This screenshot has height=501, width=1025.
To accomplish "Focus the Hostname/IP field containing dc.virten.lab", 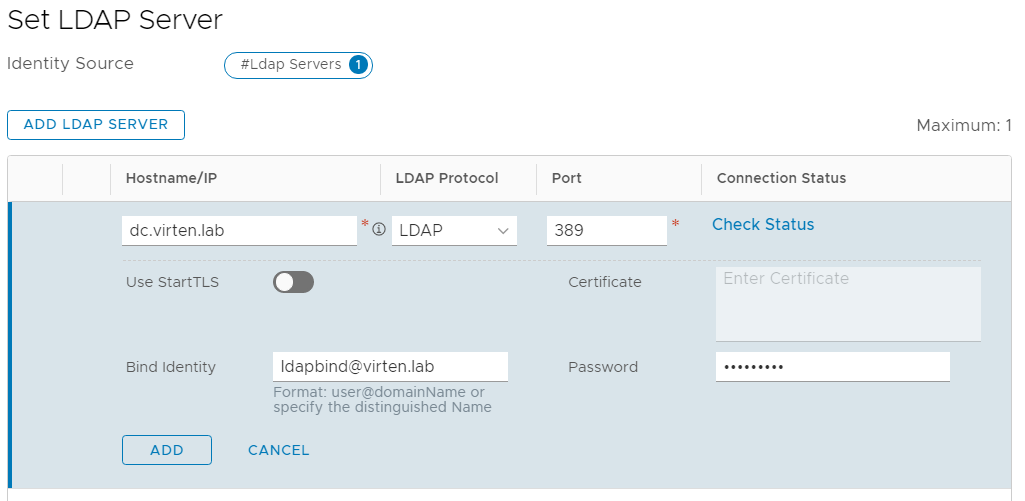I will pos(240,230).
